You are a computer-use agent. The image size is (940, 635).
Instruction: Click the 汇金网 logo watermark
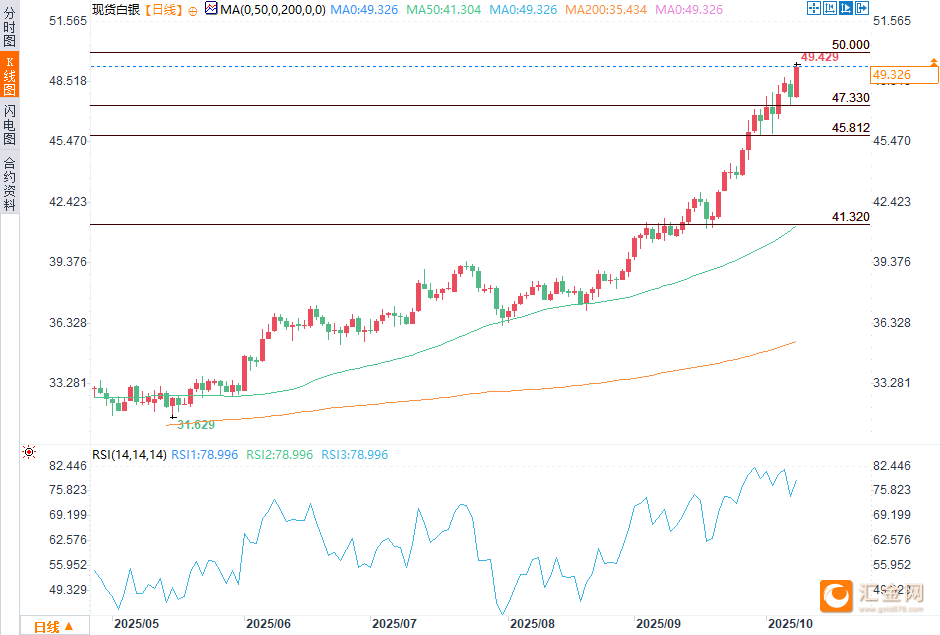click(x=877, y=596)
